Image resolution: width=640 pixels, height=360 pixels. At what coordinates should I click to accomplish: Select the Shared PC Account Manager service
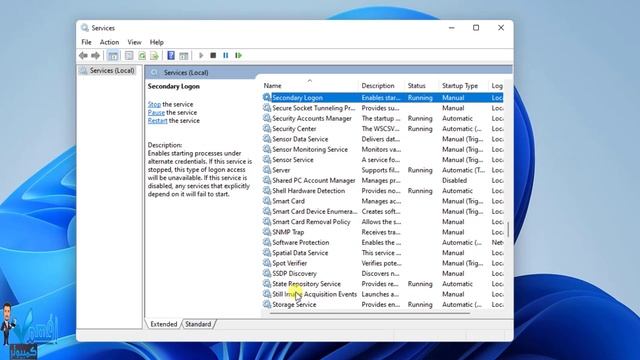[x=382, y=180]
